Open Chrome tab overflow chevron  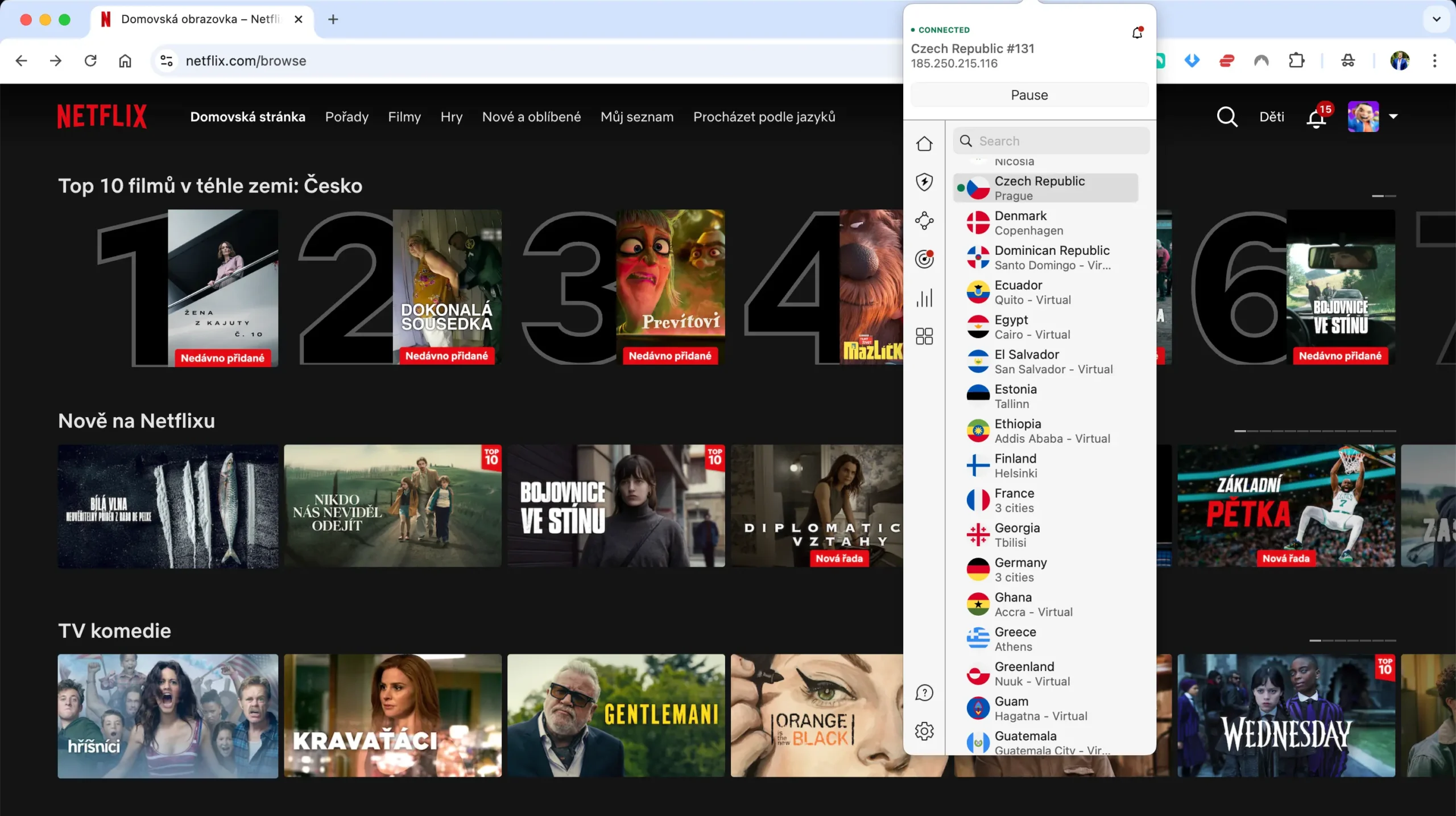tap(1437, 19)
